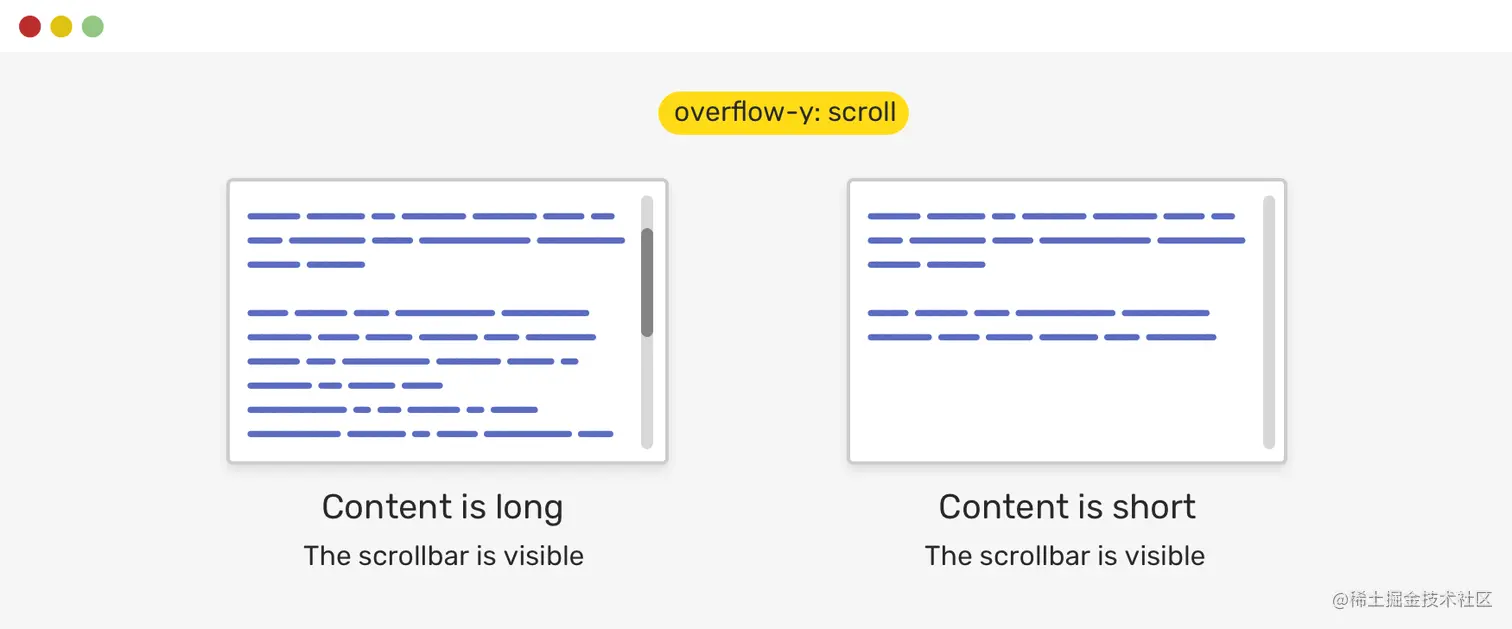The width and height of the screenshot is (1512, 629).
Task: Click the short third line in the short content box
Action: tap(926, 265)
